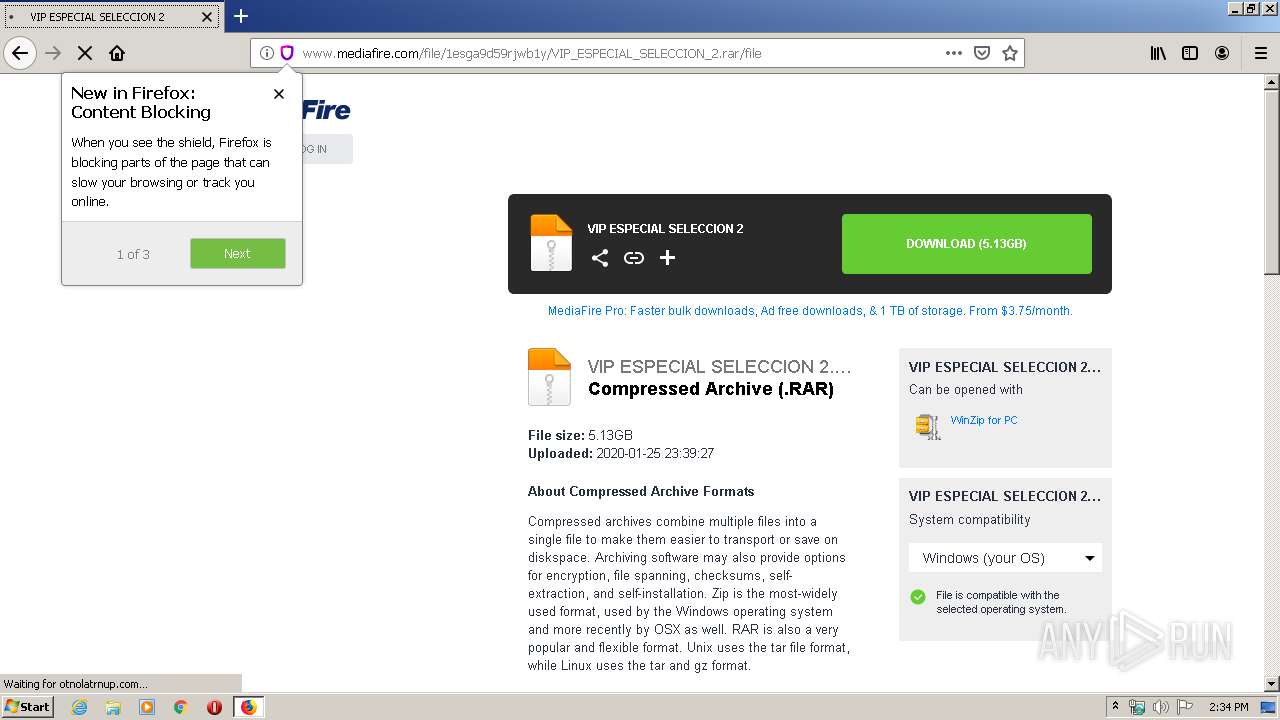
Task: Launch Chrome from the taskbar
Action: point(181,707)
